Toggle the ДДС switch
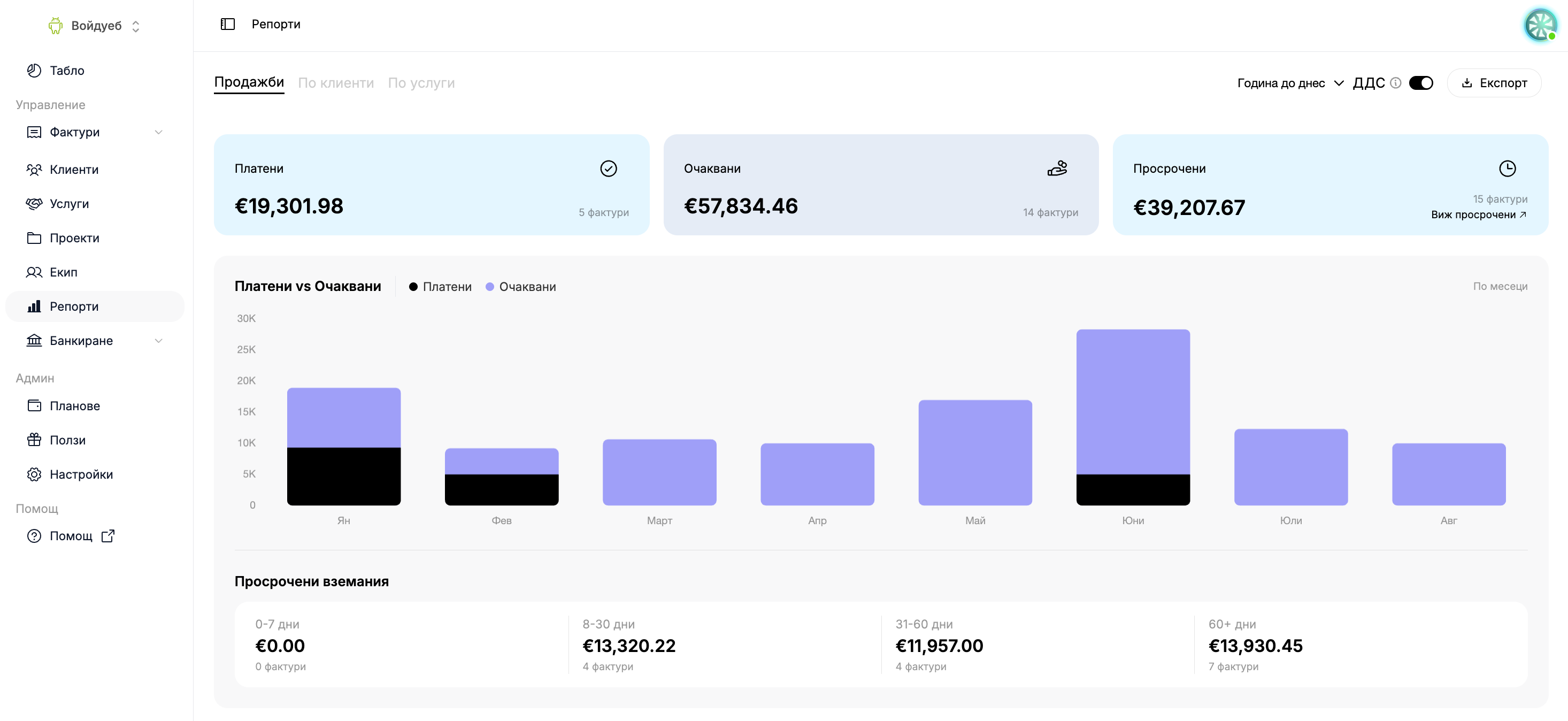This screenshot has width=1568, height=721. tap(1421, 83)
